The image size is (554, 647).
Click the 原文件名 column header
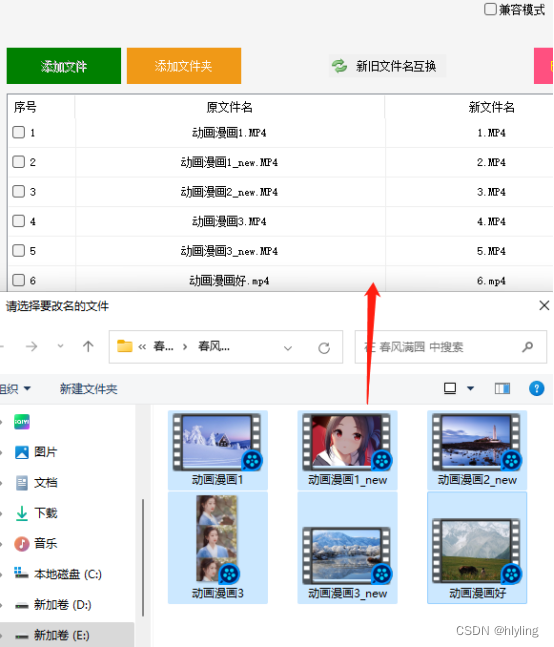point(230,107)
